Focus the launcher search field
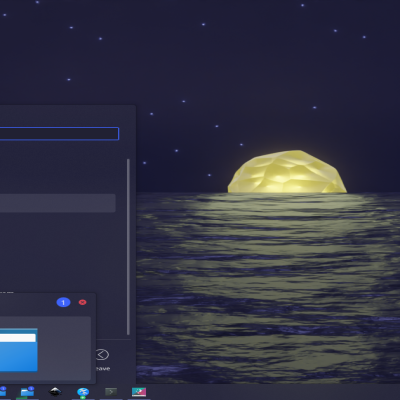This screenshot has height=400, width=400. pos(59,134)
